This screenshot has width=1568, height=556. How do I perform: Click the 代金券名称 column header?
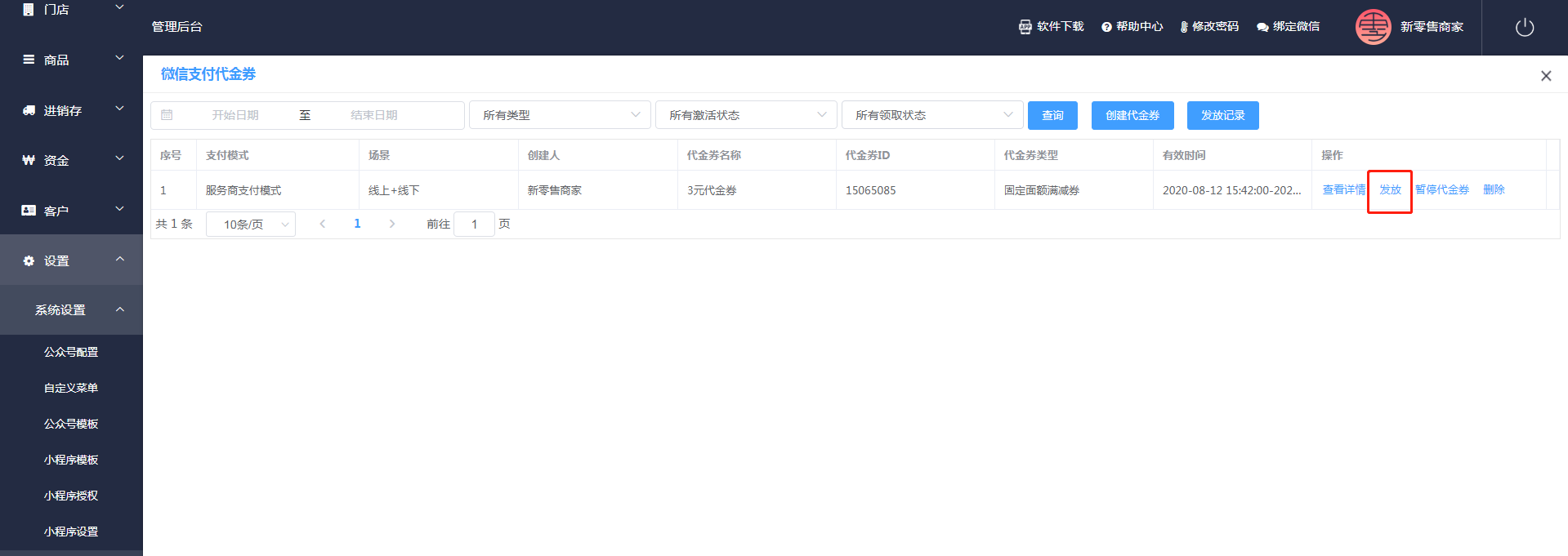pyautogui.click(x=714, y=155)
